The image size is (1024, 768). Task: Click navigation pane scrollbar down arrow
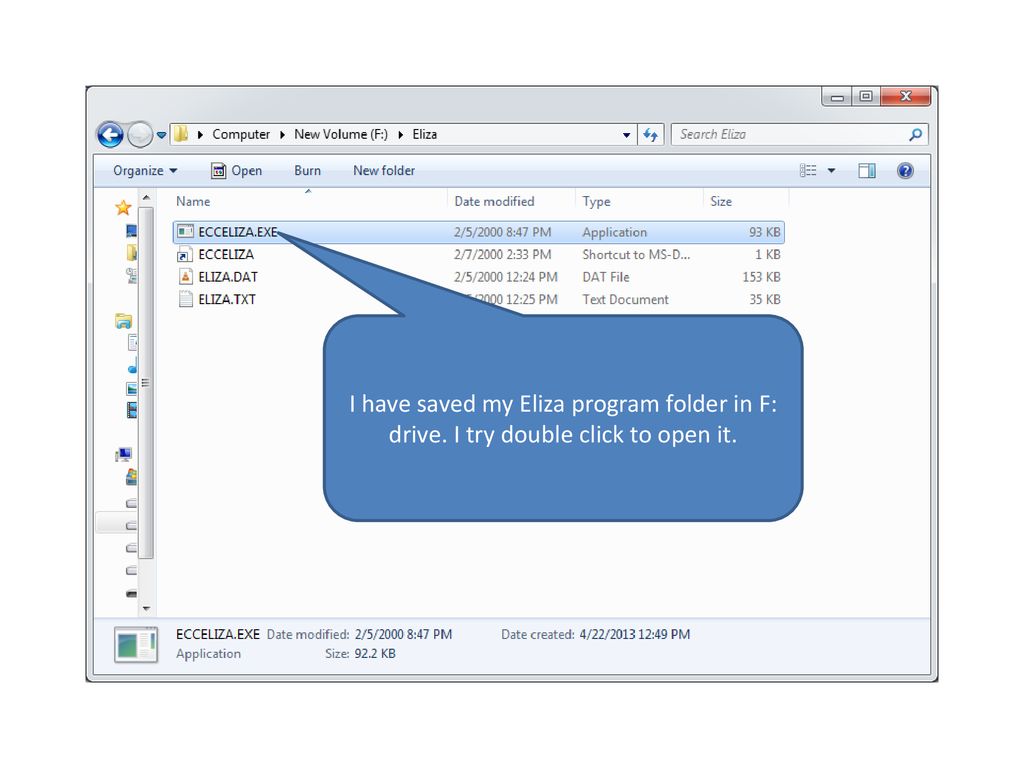click(146, 609)
